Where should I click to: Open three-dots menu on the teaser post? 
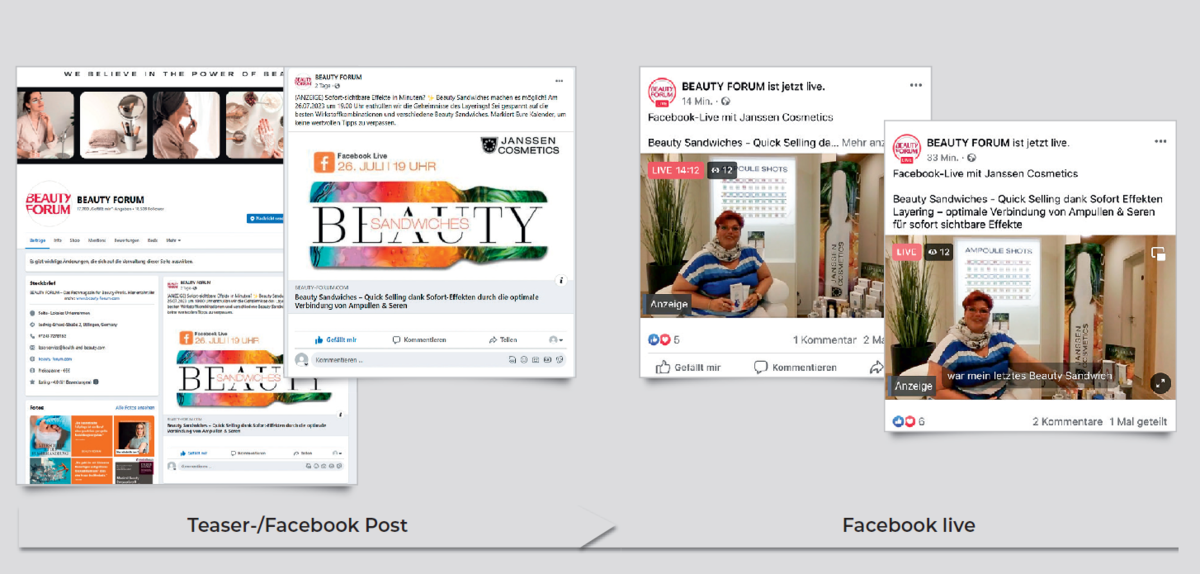(558, 81)
